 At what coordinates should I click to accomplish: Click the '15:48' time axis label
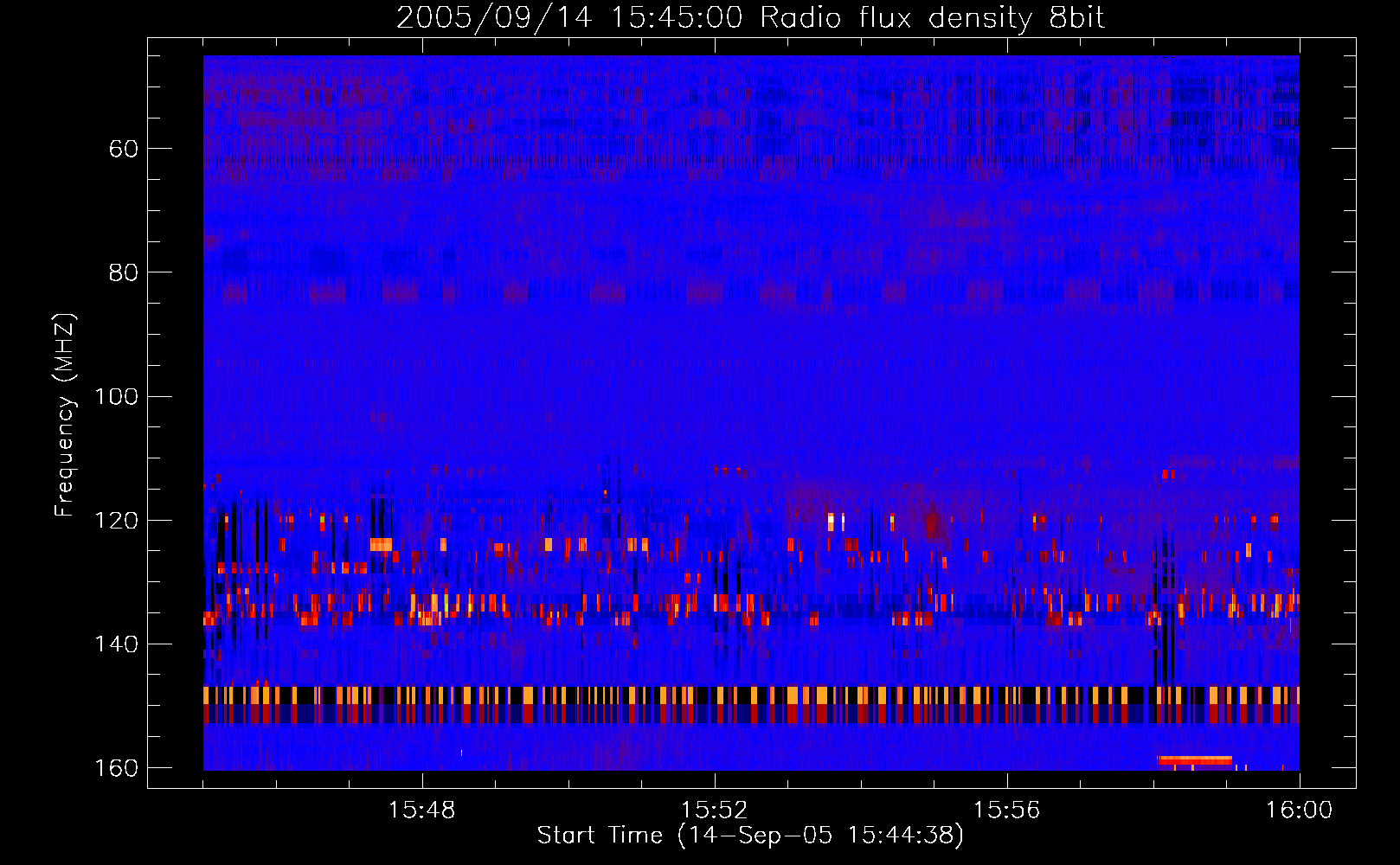[x=421, y=811]
